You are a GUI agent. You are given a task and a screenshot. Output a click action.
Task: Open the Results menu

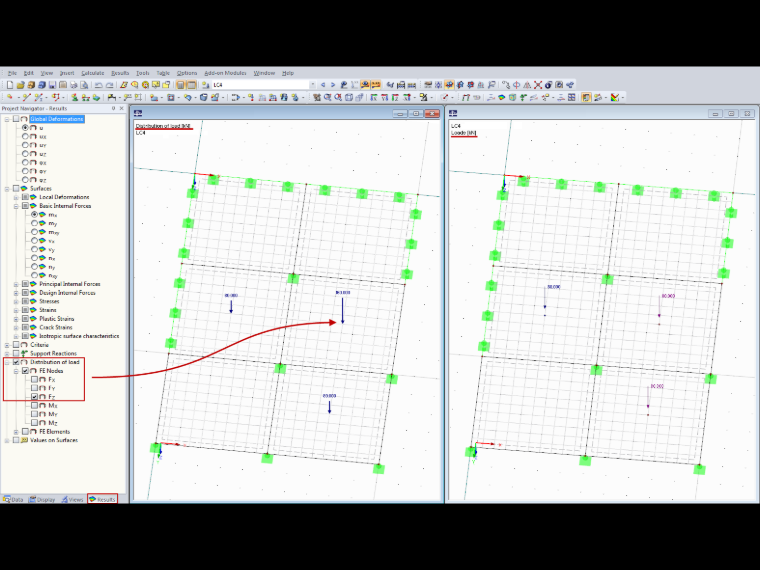click(x=120, y=73)
